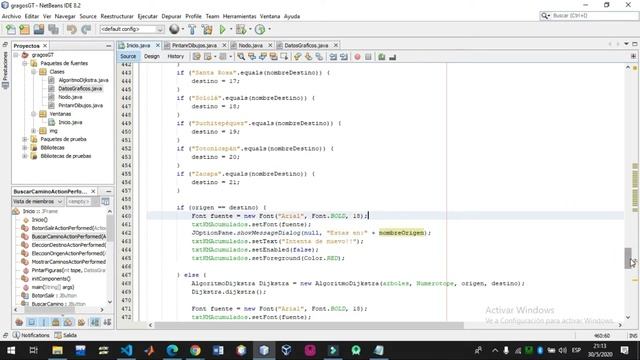
Task: Click the New File toolbar icon
Action: point(11,29)
